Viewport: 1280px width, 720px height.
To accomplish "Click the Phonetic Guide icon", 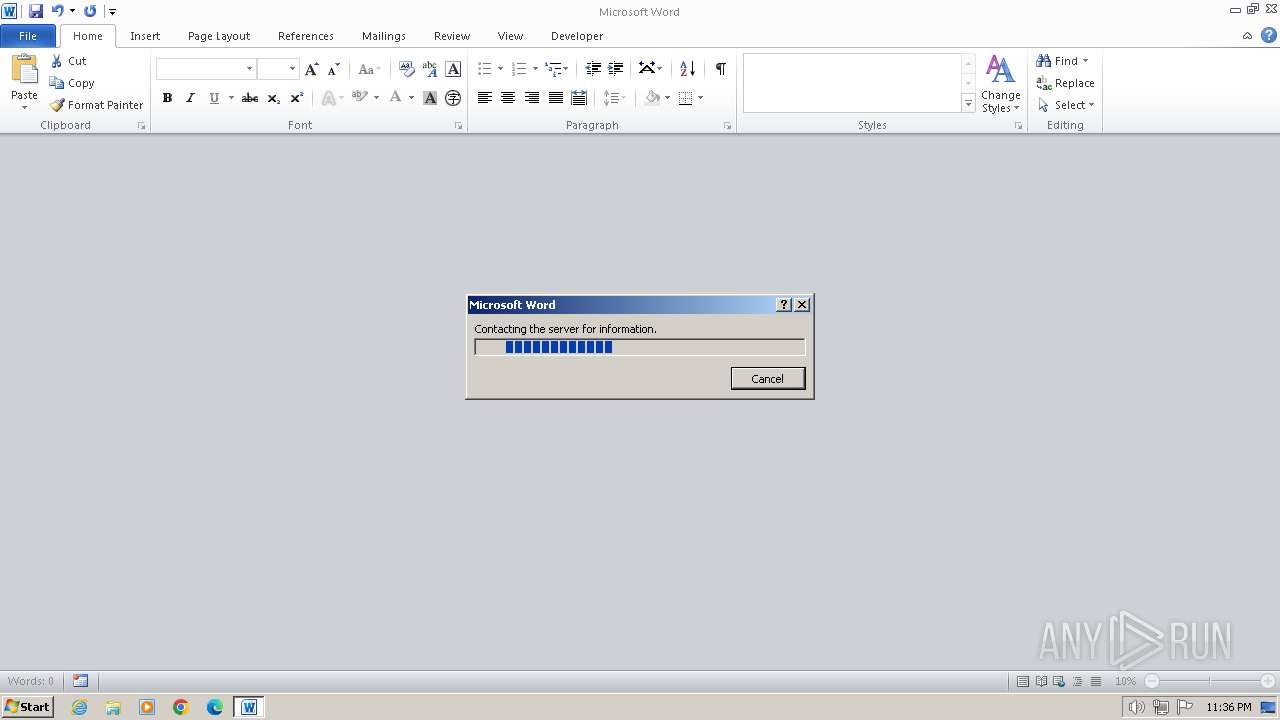I will [x=430, y=69].
